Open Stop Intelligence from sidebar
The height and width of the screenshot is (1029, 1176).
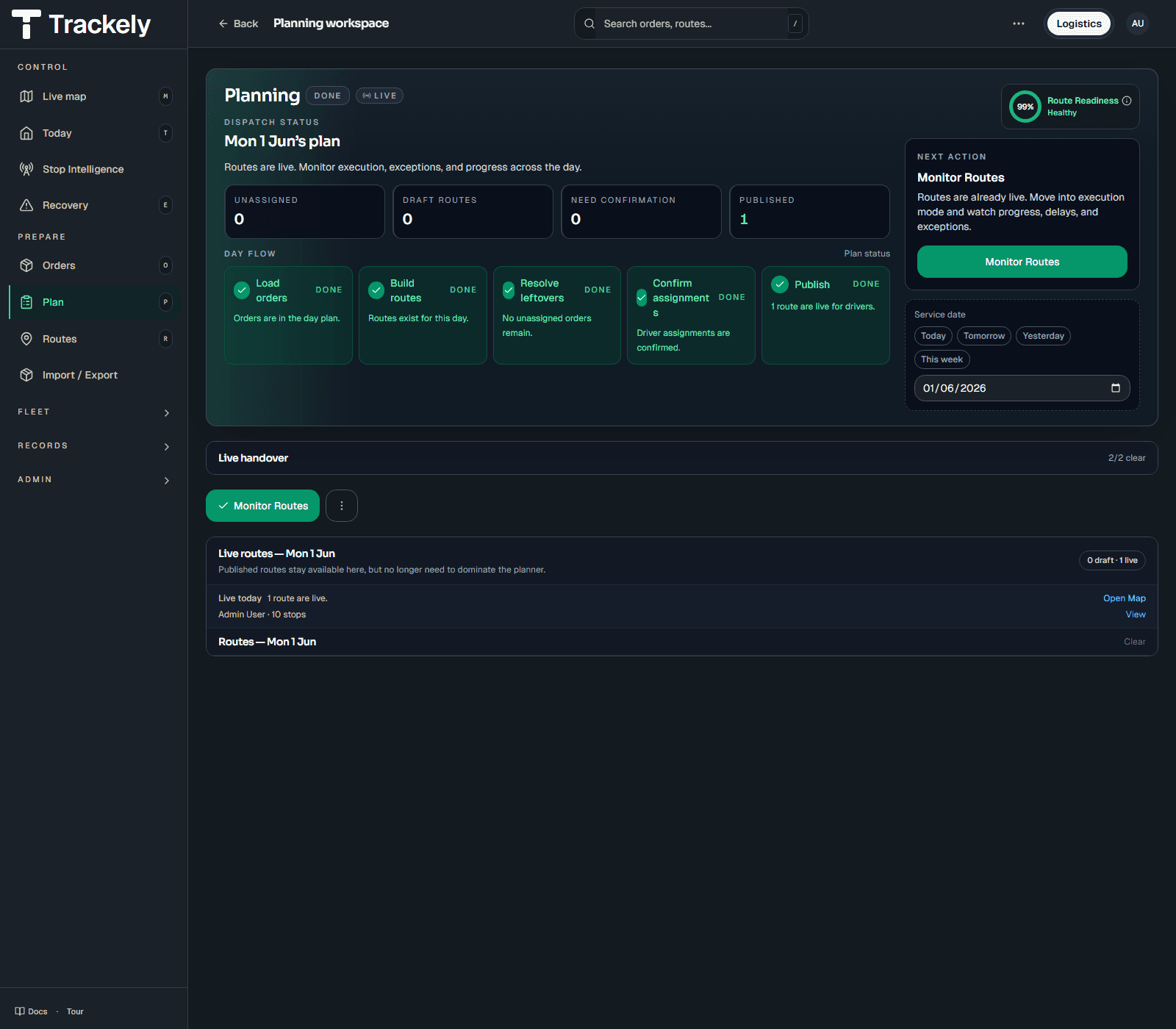point(93,169)
